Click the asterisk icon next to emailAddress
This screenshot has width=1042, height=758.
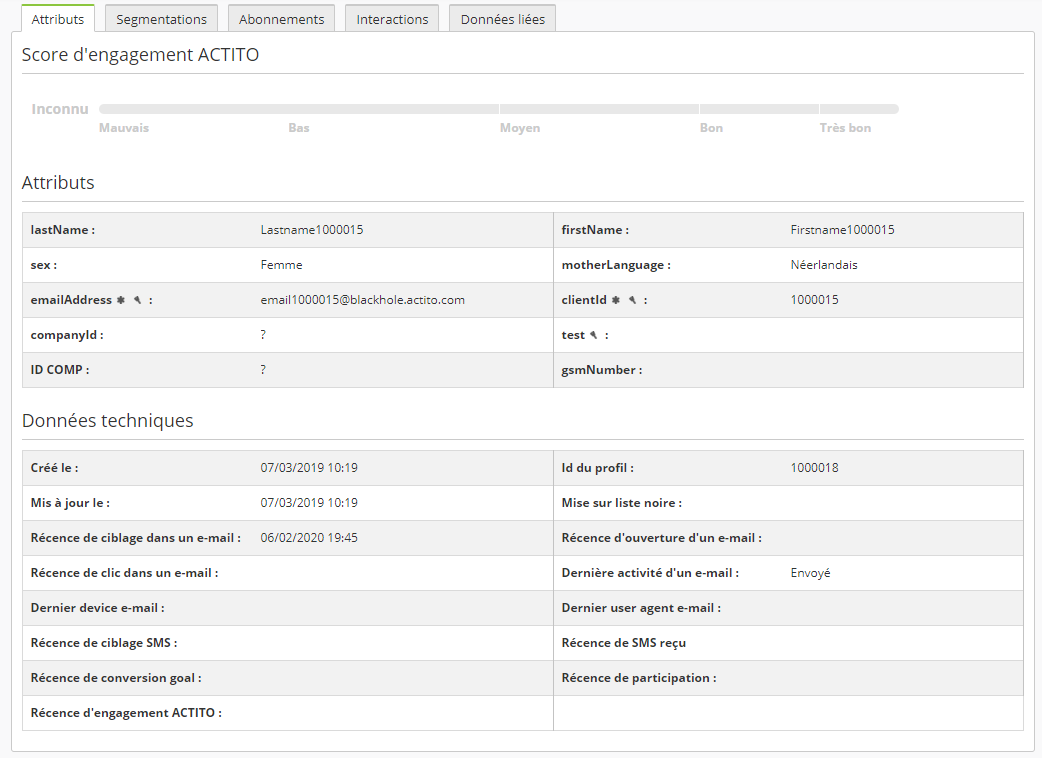pos(120,300)
